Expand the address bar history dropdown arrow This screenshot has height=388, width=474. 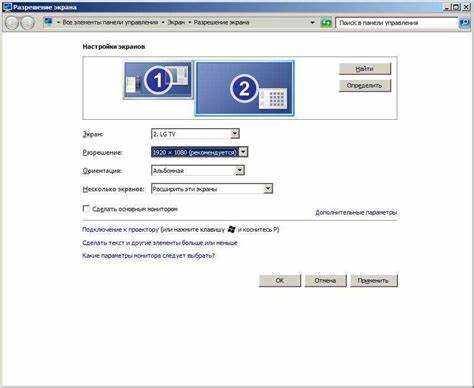pyautogui.click(x=312, y=23)
